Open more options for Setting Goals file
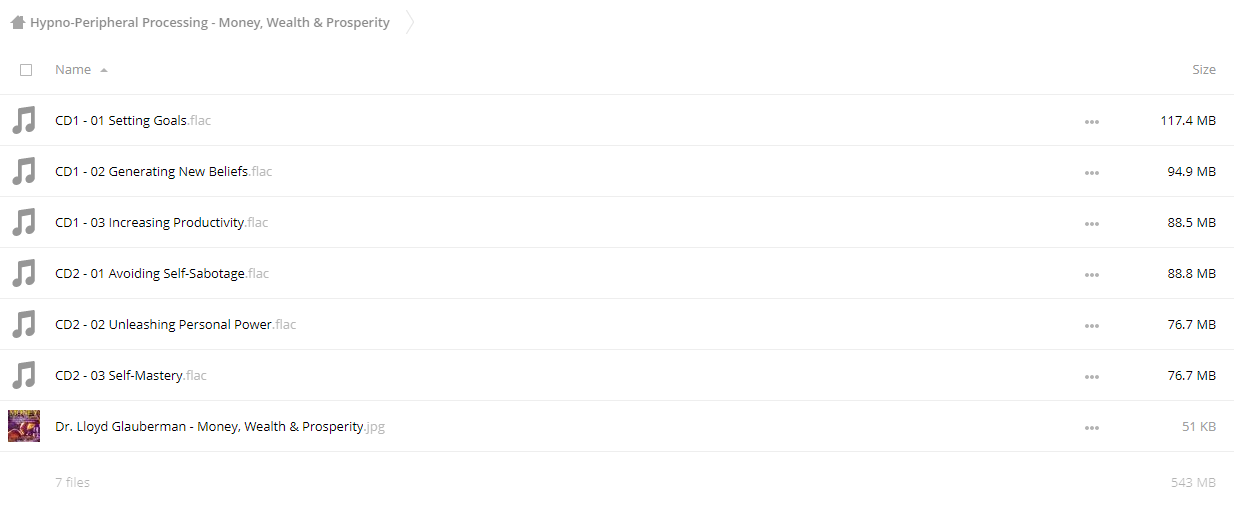1234x522 pixels. tap(1091, 121)
